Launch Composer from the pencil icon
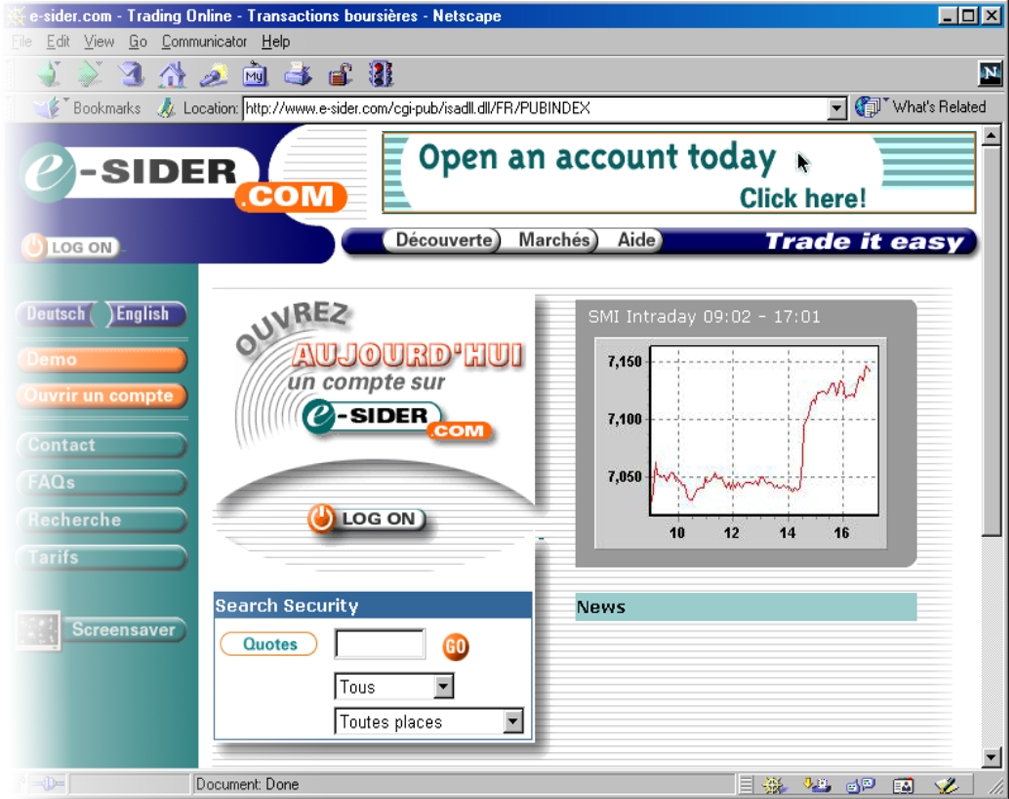The image size is (1009, 799). 946,785
